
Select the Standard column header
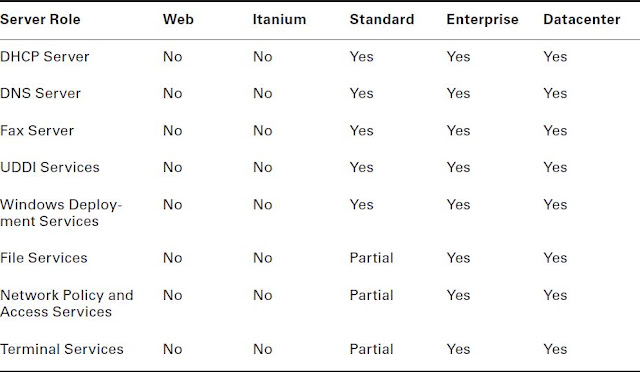coord(382,19)
